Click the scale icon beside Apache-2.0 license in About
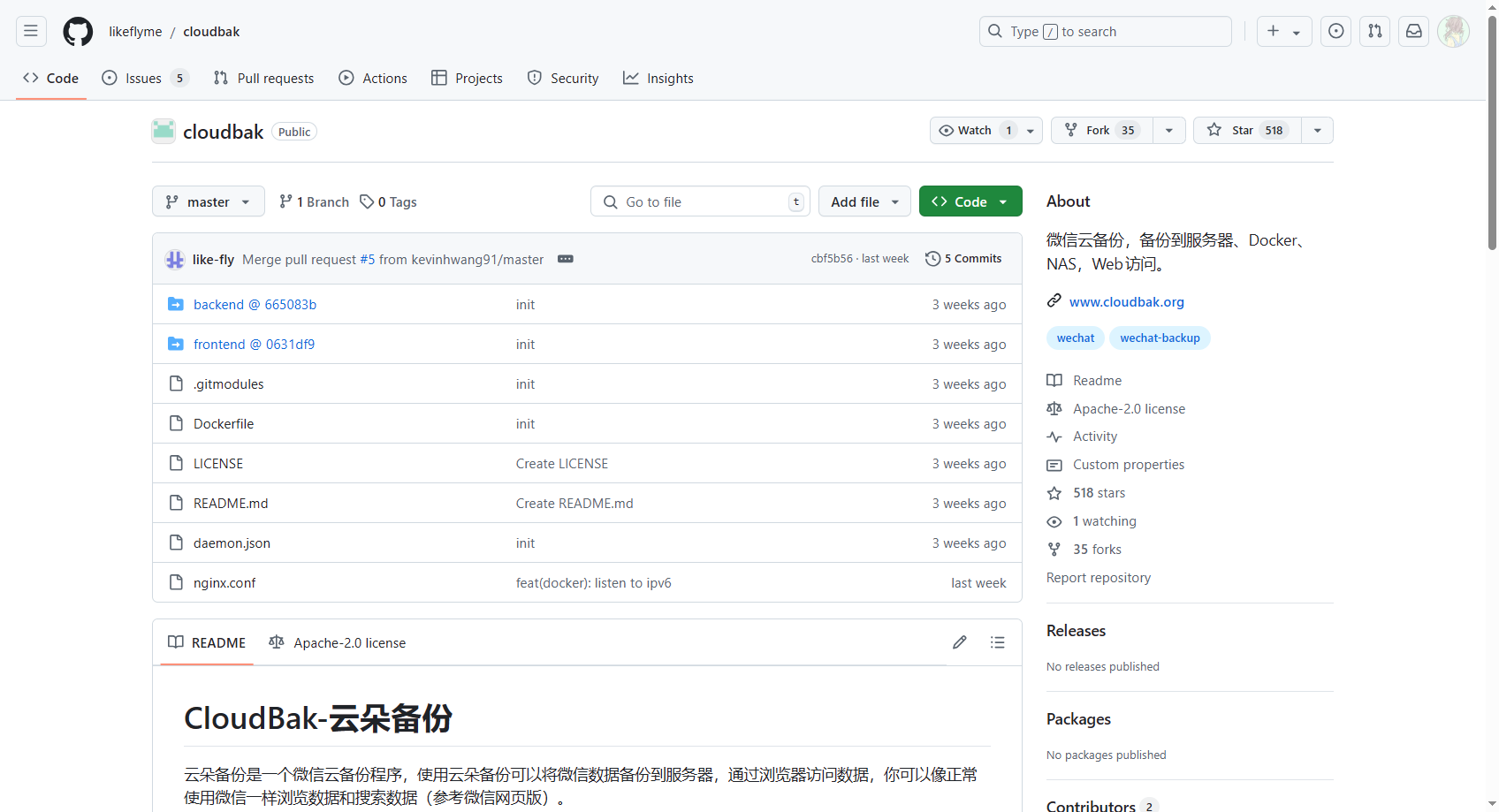This screenshot has width=1499, height=812. pos(1054,409)
